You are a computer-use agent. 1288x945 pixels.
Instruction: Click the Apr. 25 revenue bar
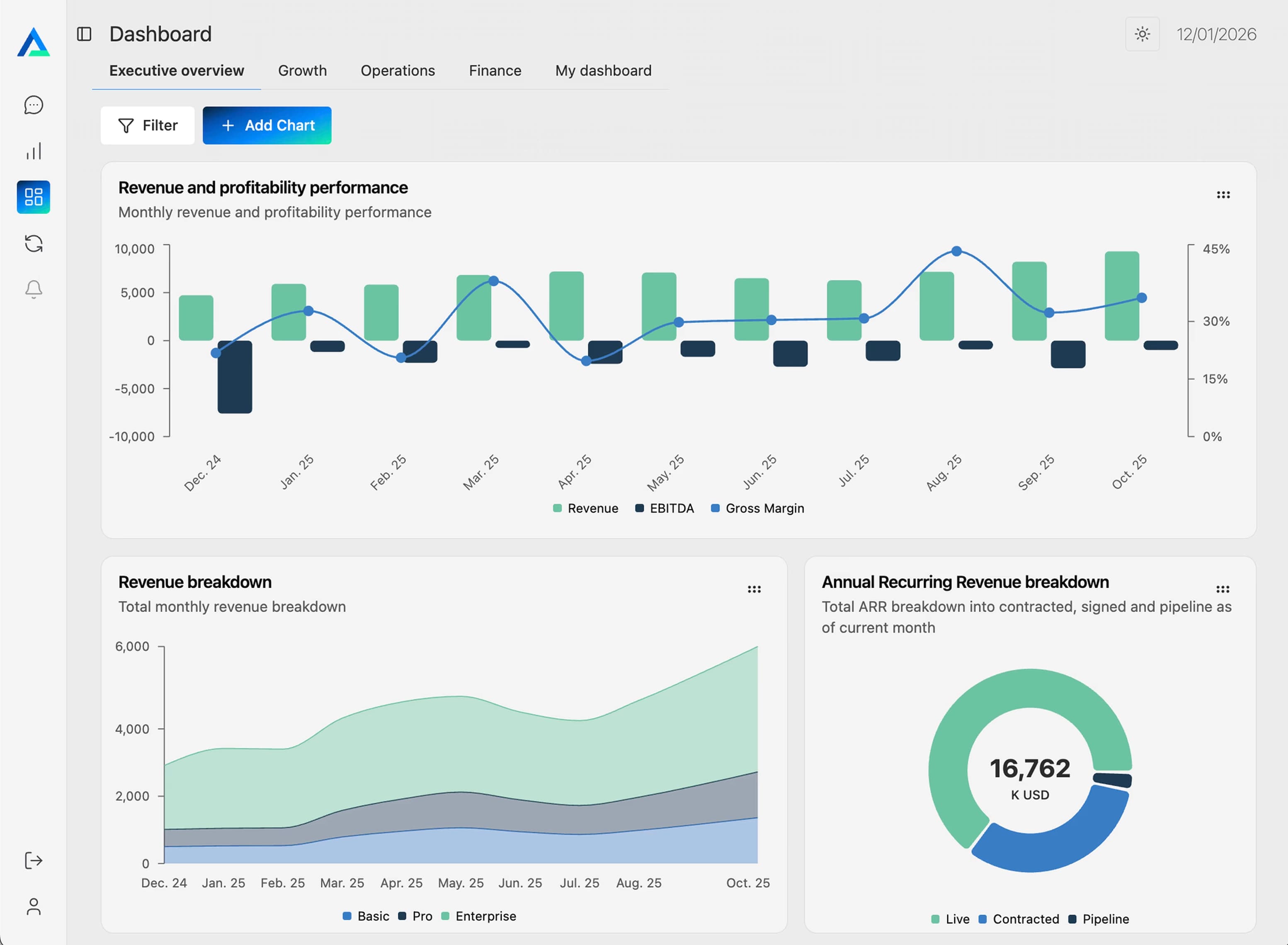pyautogui.click(x=566, y=306)
